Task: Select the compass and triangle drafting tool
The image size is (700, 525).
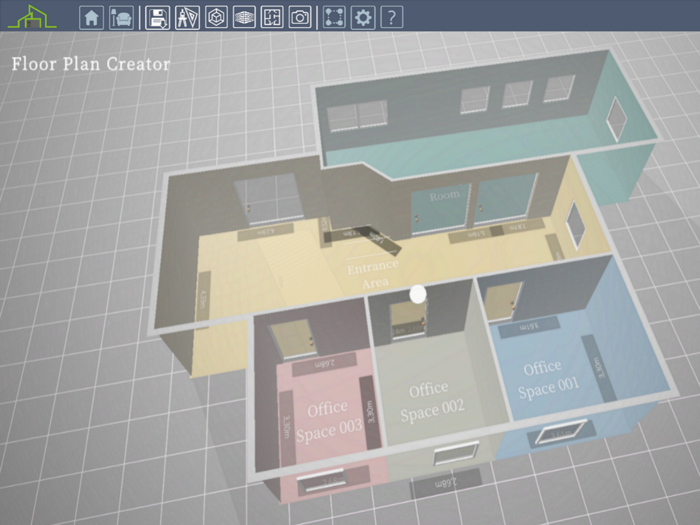Action: click(x=187, y=18)
